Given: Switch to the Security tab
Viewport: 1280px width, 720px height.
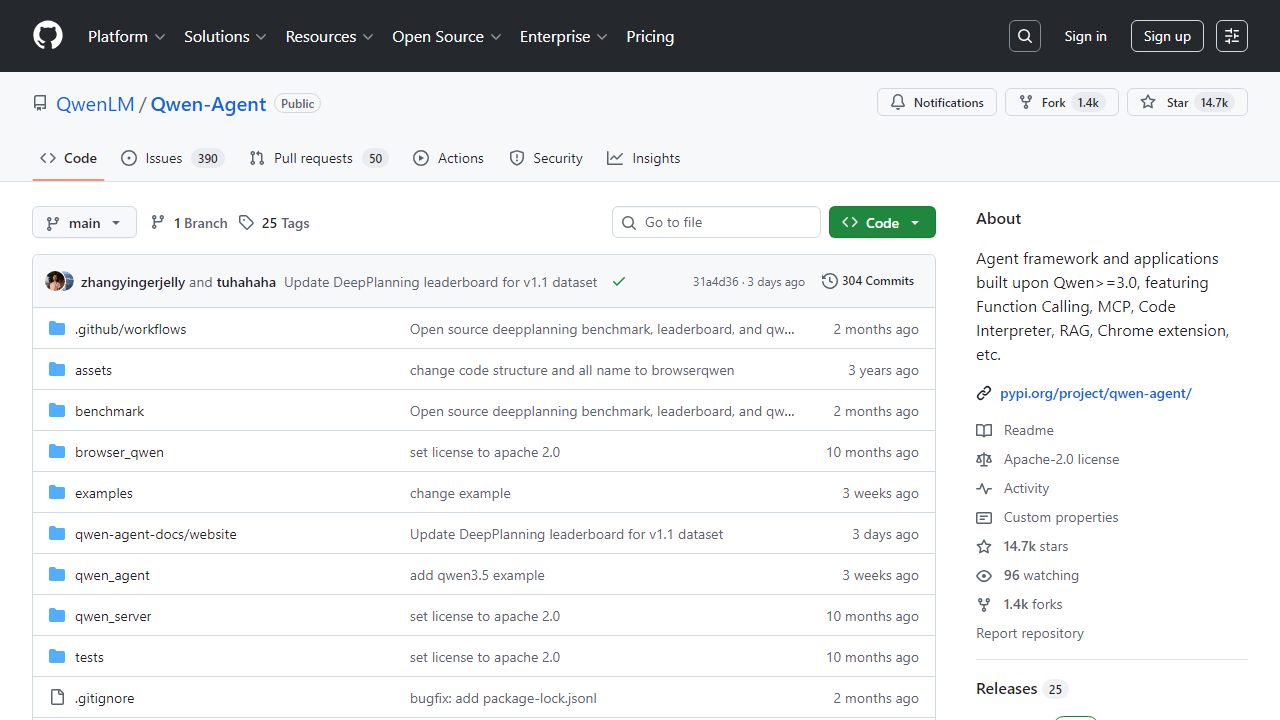Looking at the screenshot, I should [546, 158].
